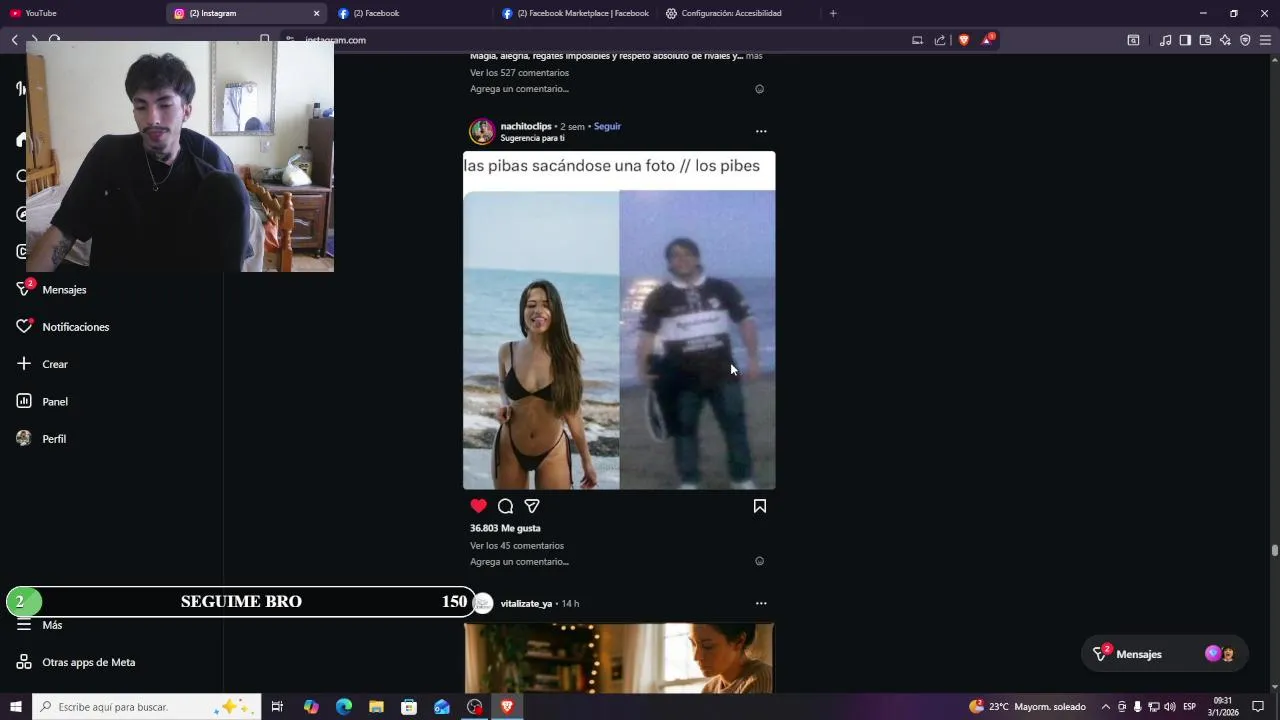Open vitalizate_ya profile avatar
The image size is (1280, 720).
click(483, 603)
